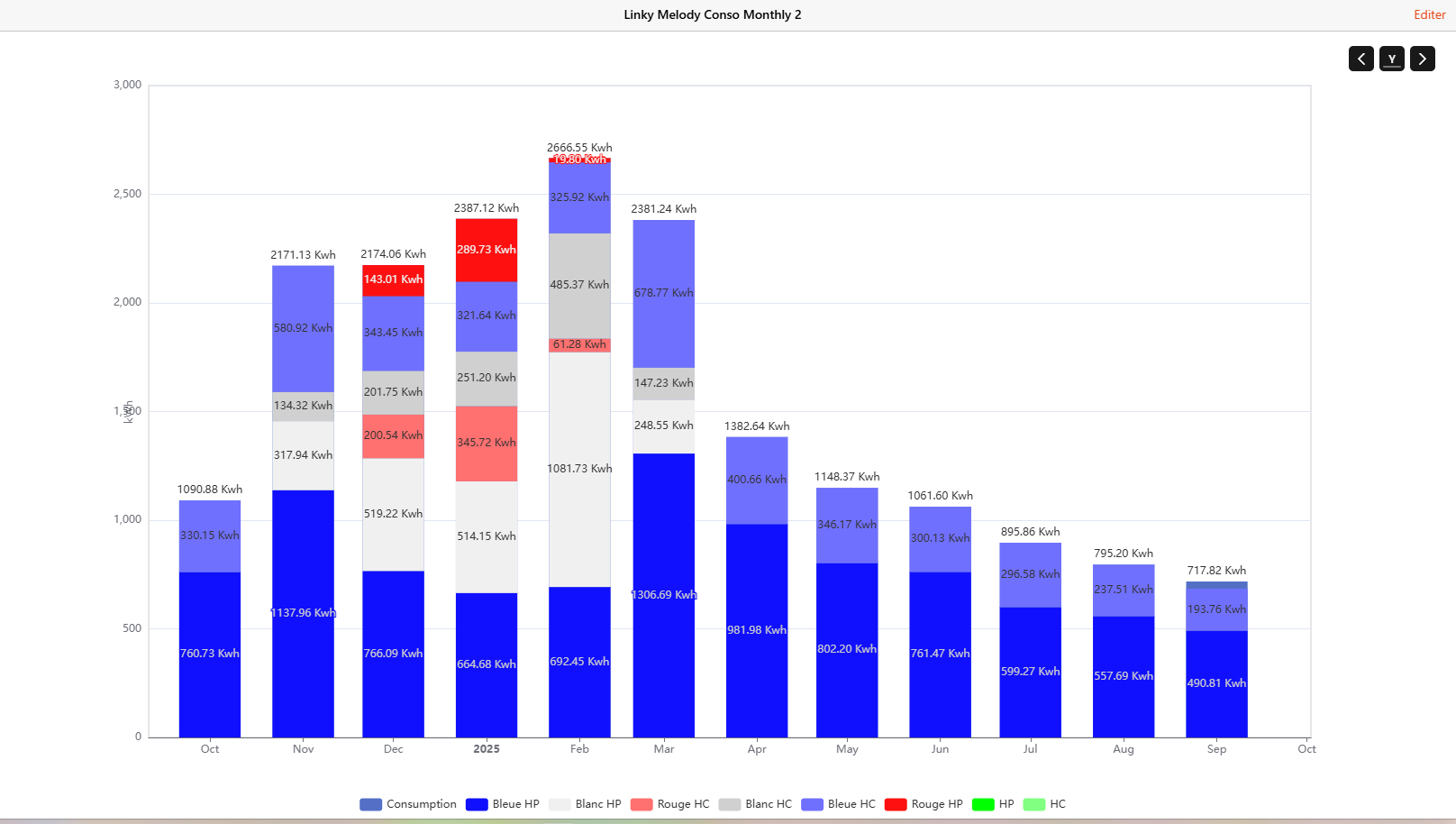
Task: Hide the Blanc HC series in legend
Action: (x=756, y=804)
